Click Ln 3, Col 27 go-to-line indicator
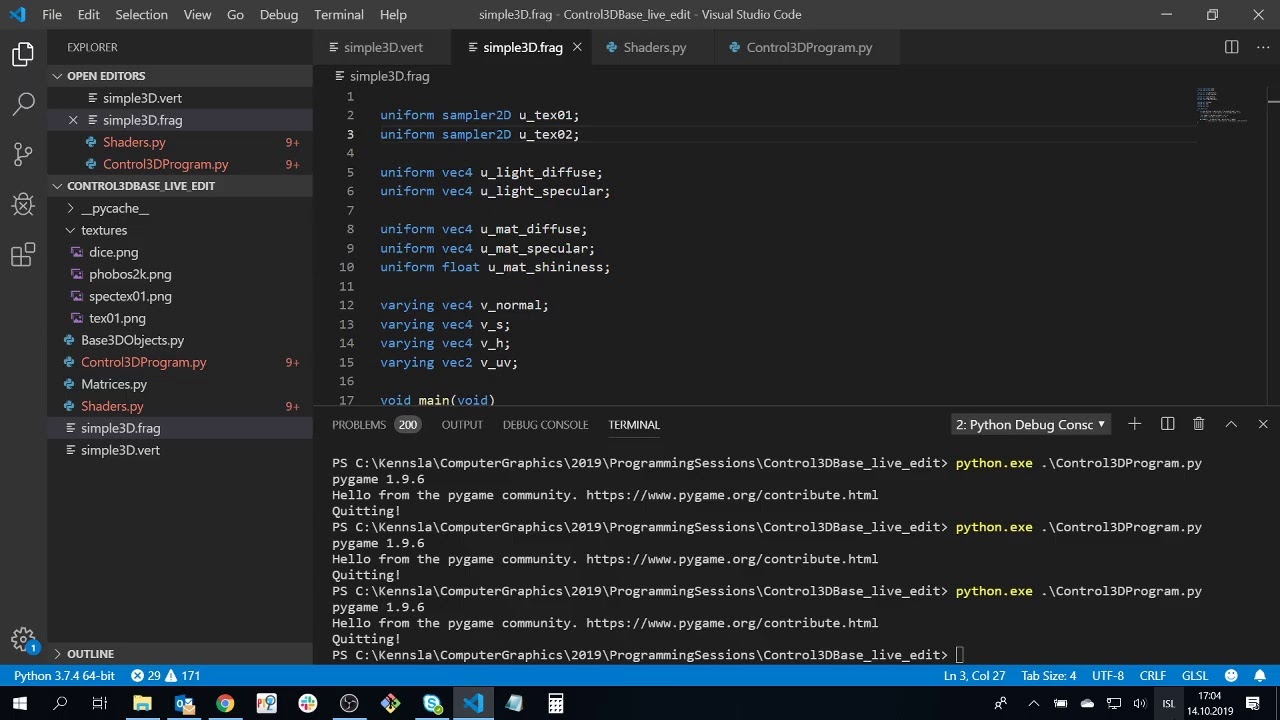This screenshot has height=720, width=1280. [x=974, y=676]
